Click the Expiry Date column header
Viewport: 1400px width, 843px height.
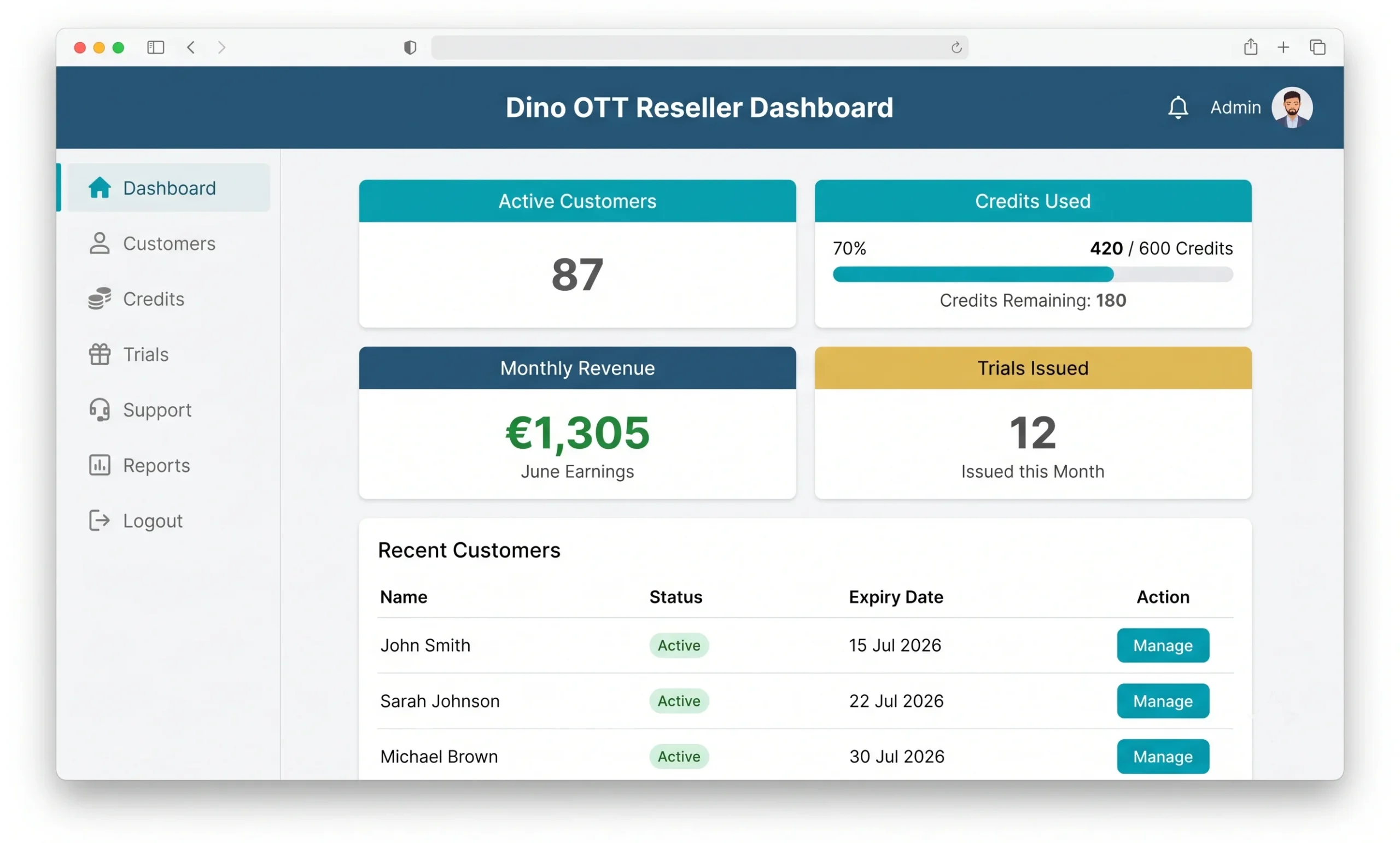click(x=895, y=597)
